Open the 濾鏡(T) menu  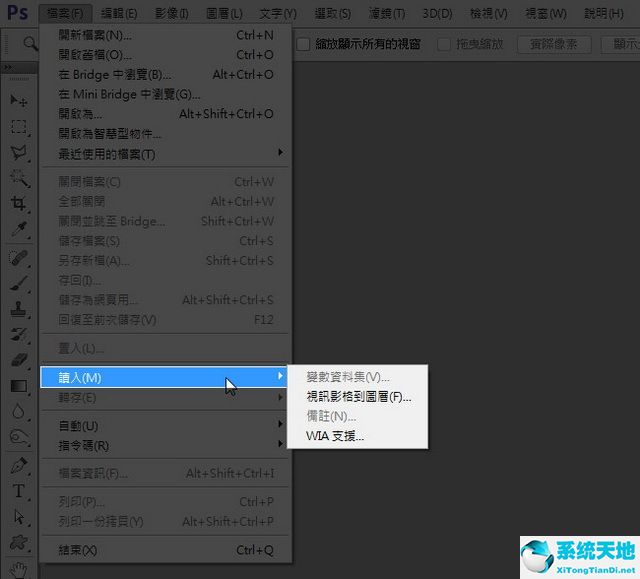387,13
